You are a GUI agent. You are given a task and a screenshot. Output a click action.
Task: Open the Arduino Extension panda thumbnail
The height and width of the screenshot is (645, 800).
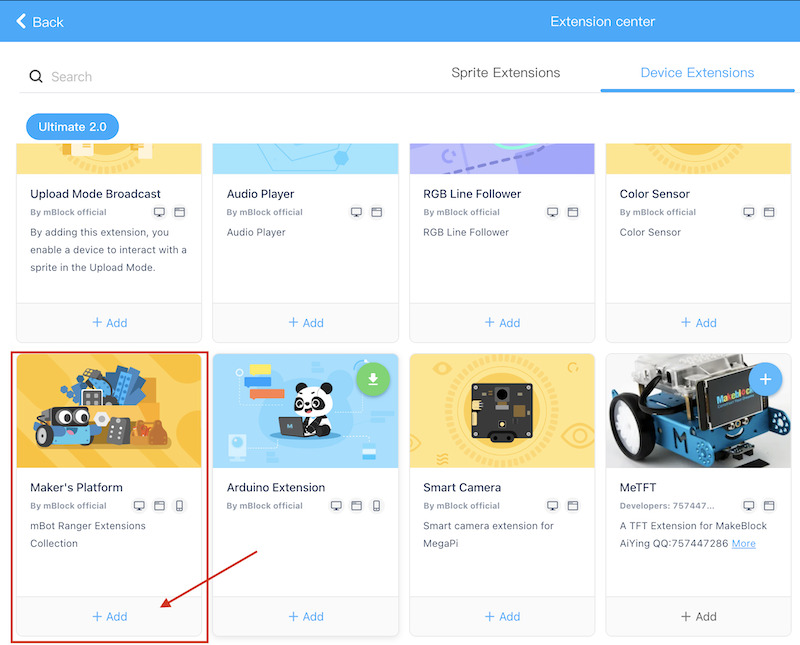306,411
